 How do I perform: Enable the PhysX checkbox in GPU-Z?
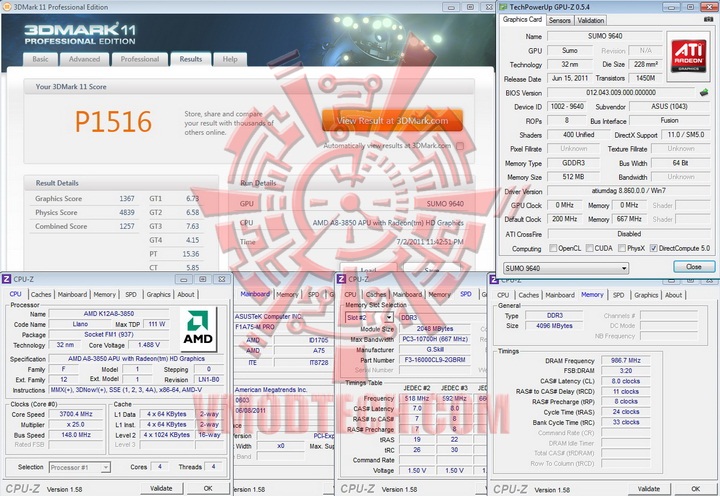(622, 248)
